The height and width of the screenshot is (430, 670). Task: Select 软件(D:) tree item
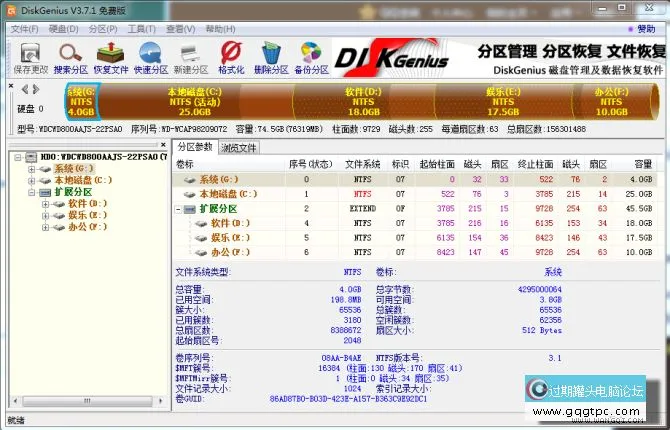tap(88, 204)
